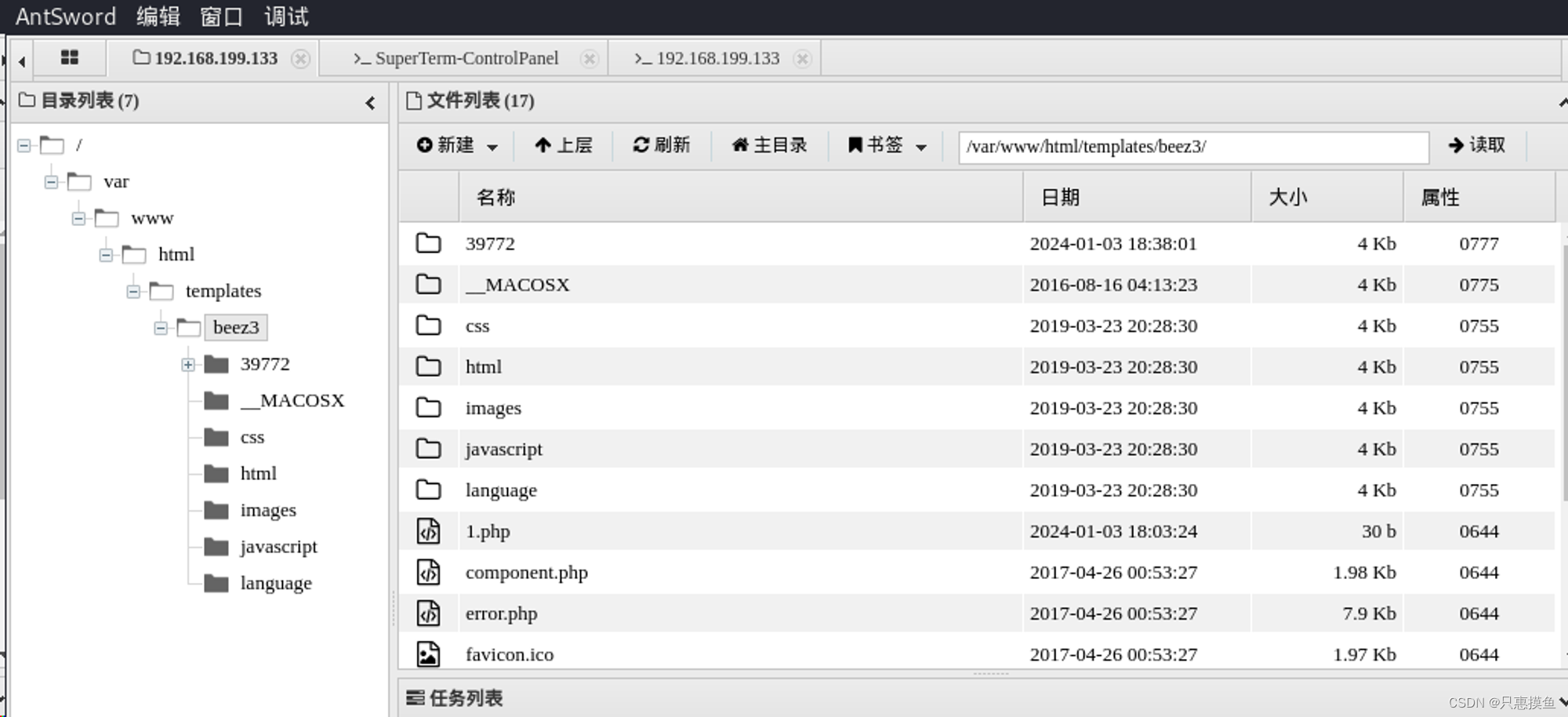Select __MACOSX folder in the tree
Image resolution: width=1568 pixels, height=717 pixels.
tap(292, 401)
